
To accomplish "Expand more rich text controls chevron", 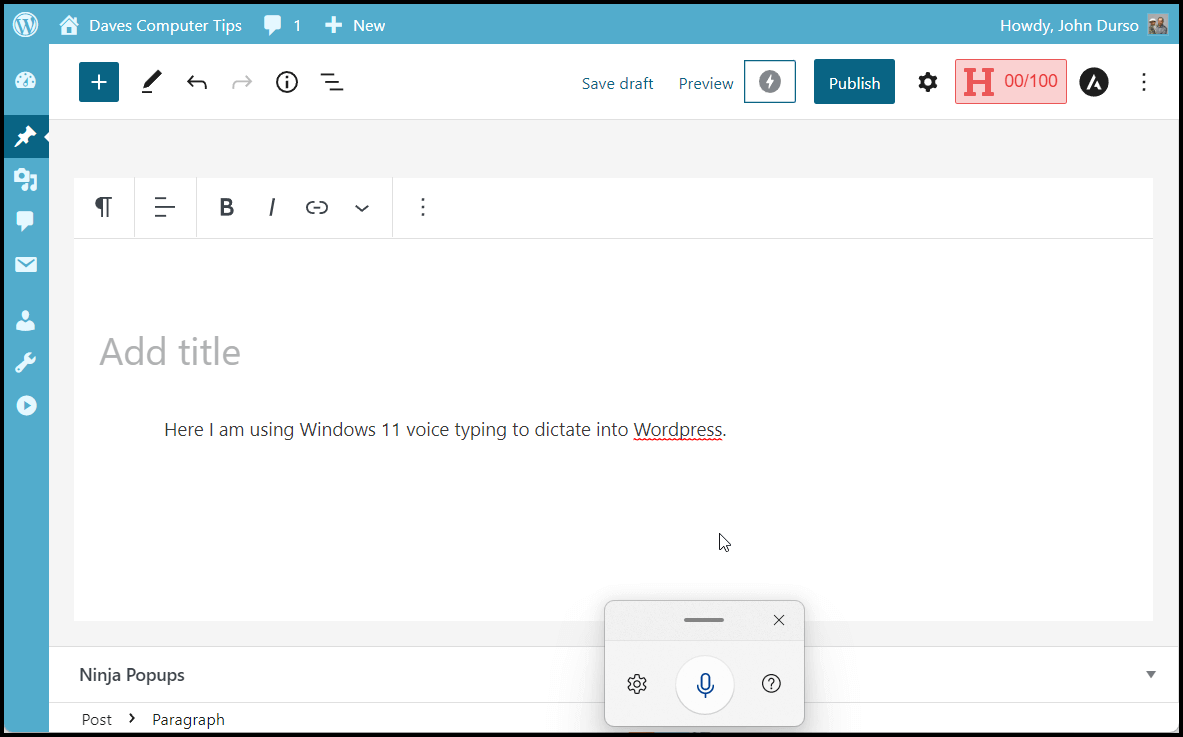I will click(362, 208).
